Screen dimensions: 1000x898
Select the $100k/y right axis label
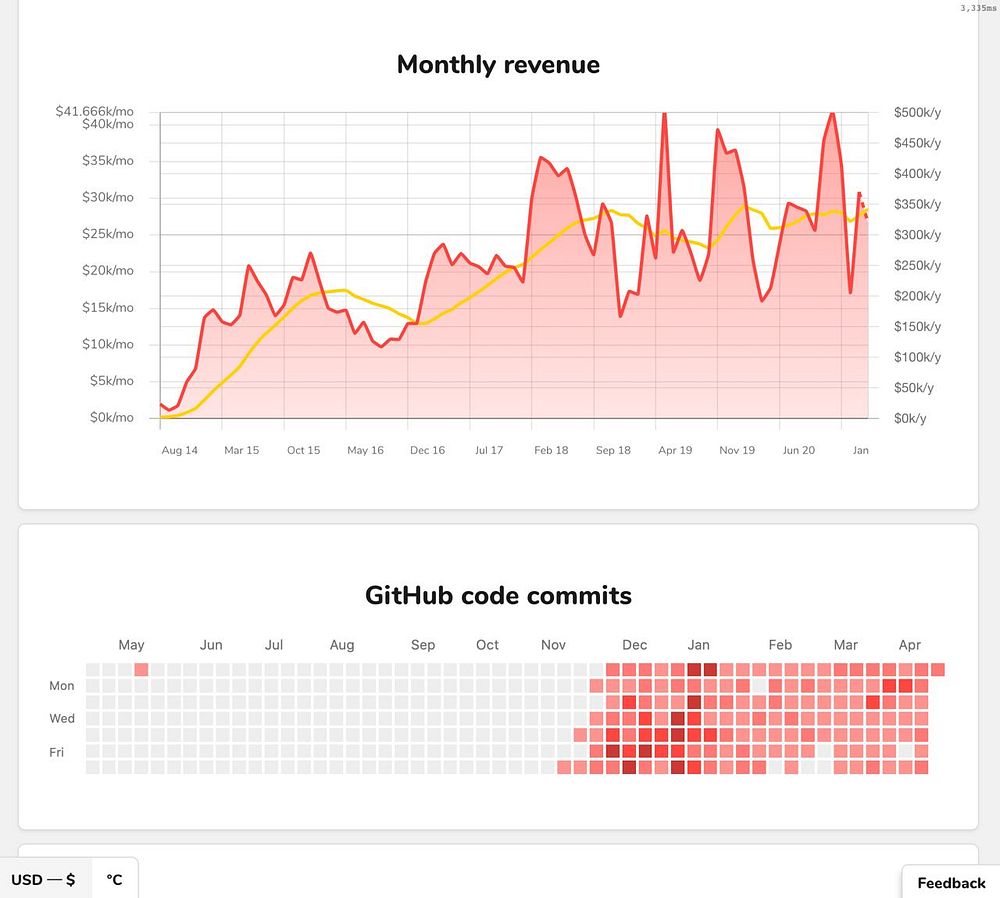[917, 357]
